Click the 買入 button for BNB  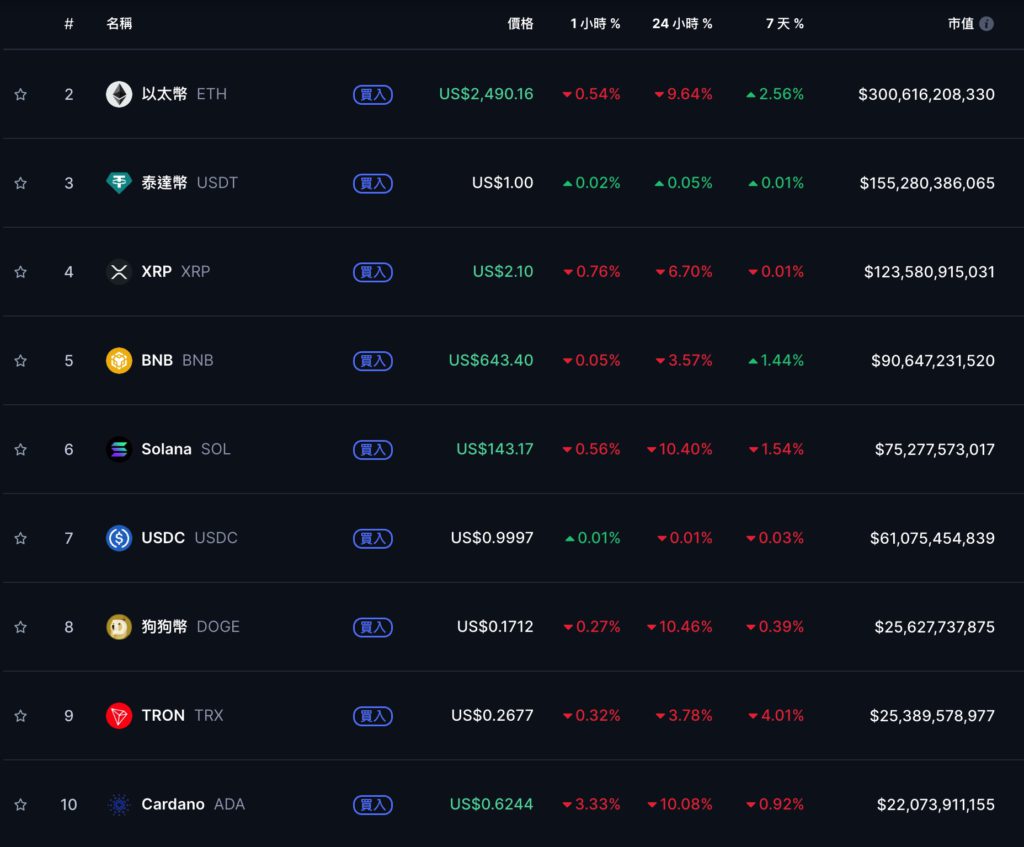pos(373,360)
